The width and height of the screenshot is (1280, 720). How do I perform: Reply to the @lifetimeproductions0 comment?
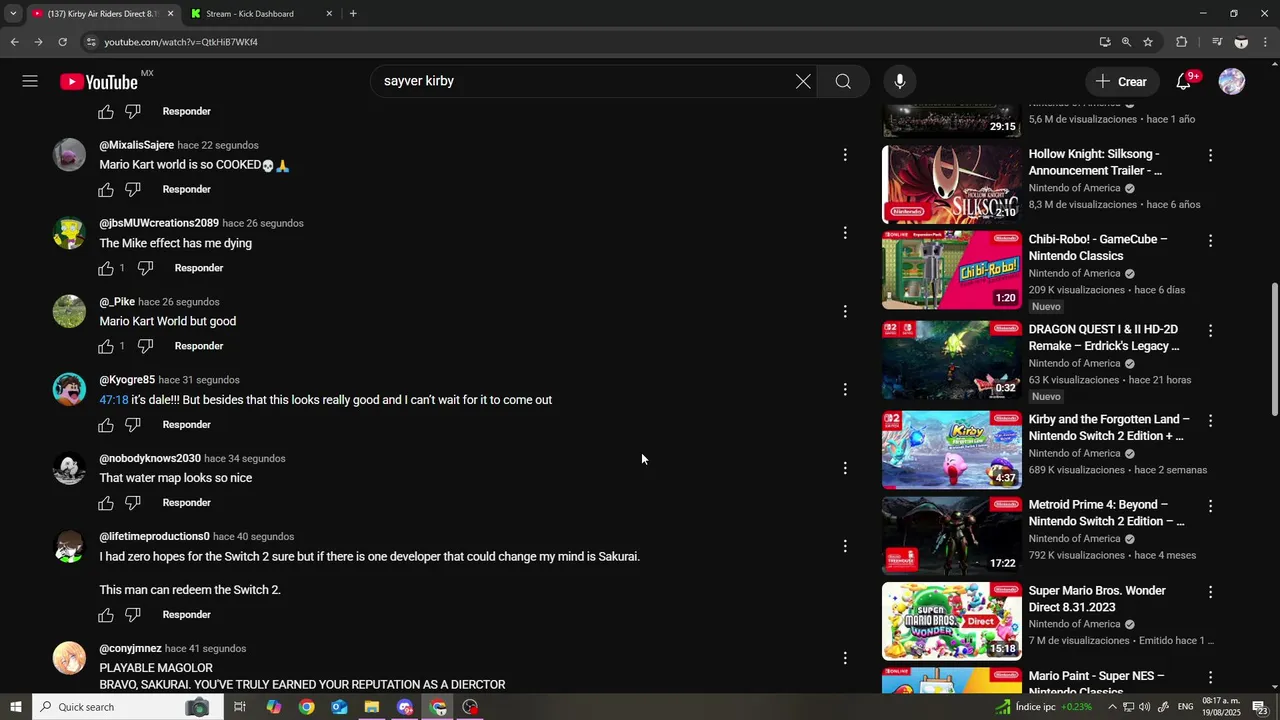pos(187,615)
